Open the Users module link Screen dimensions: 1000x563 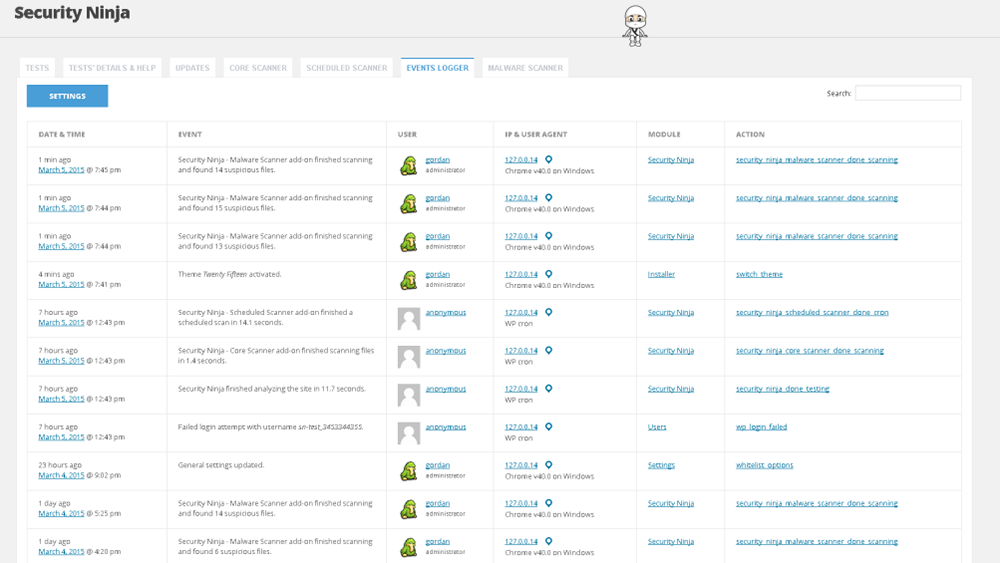point(657,427)
